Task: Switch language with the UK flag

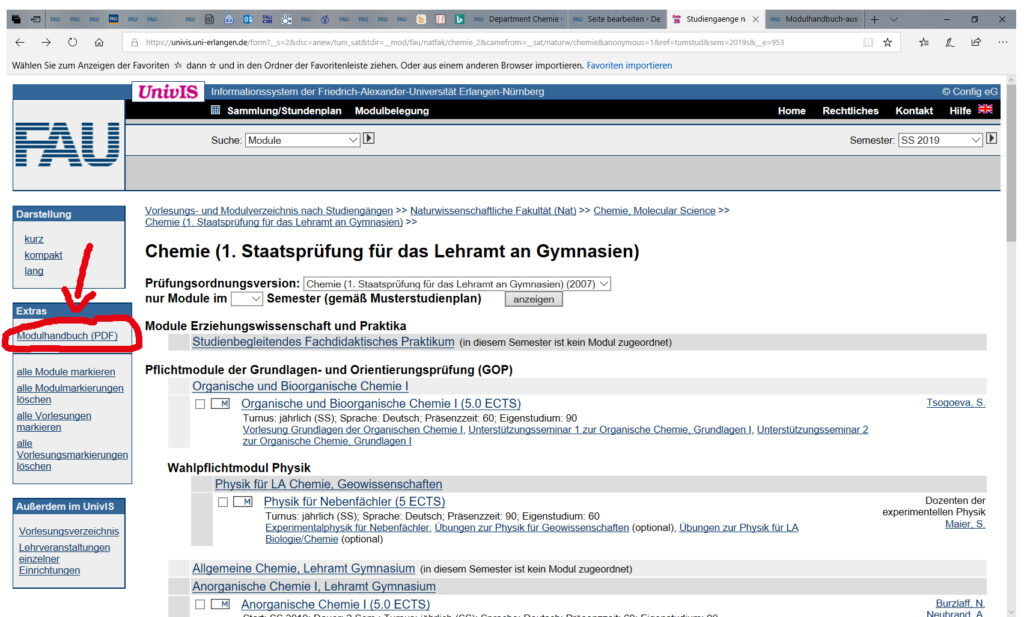Action: pos(985,109)
